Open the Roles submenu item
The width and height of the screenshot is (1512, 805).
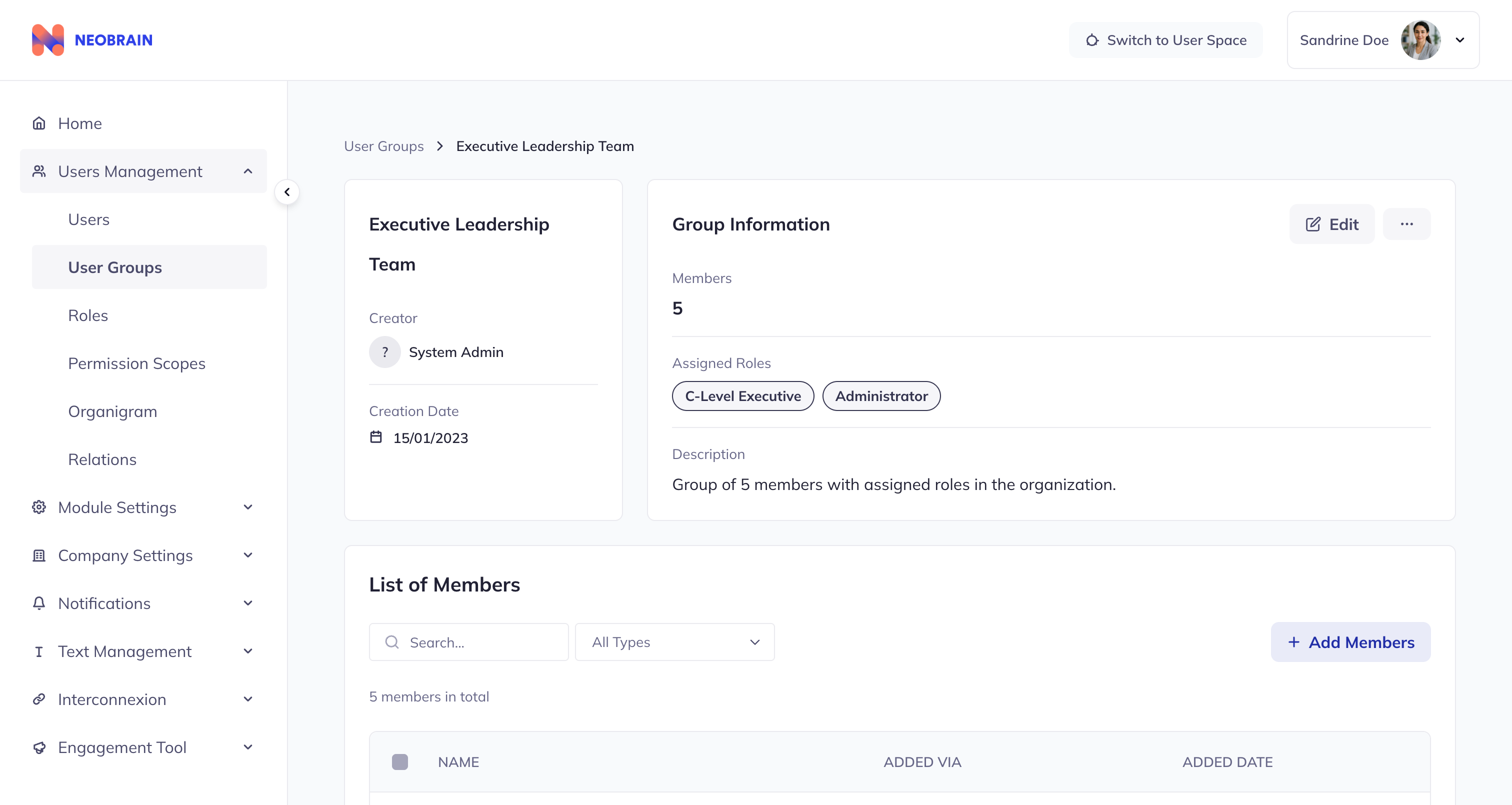point(88,315)
